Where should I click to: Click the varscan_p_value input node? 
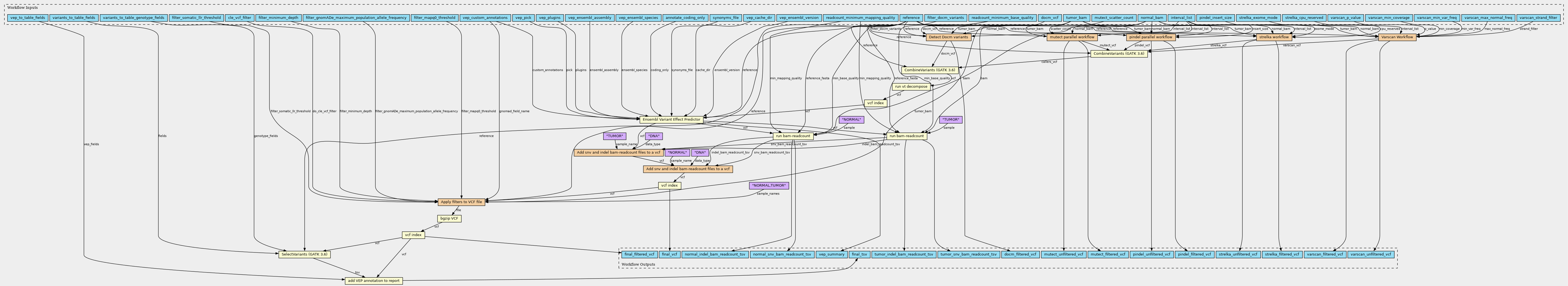[x=1346, y=18]
